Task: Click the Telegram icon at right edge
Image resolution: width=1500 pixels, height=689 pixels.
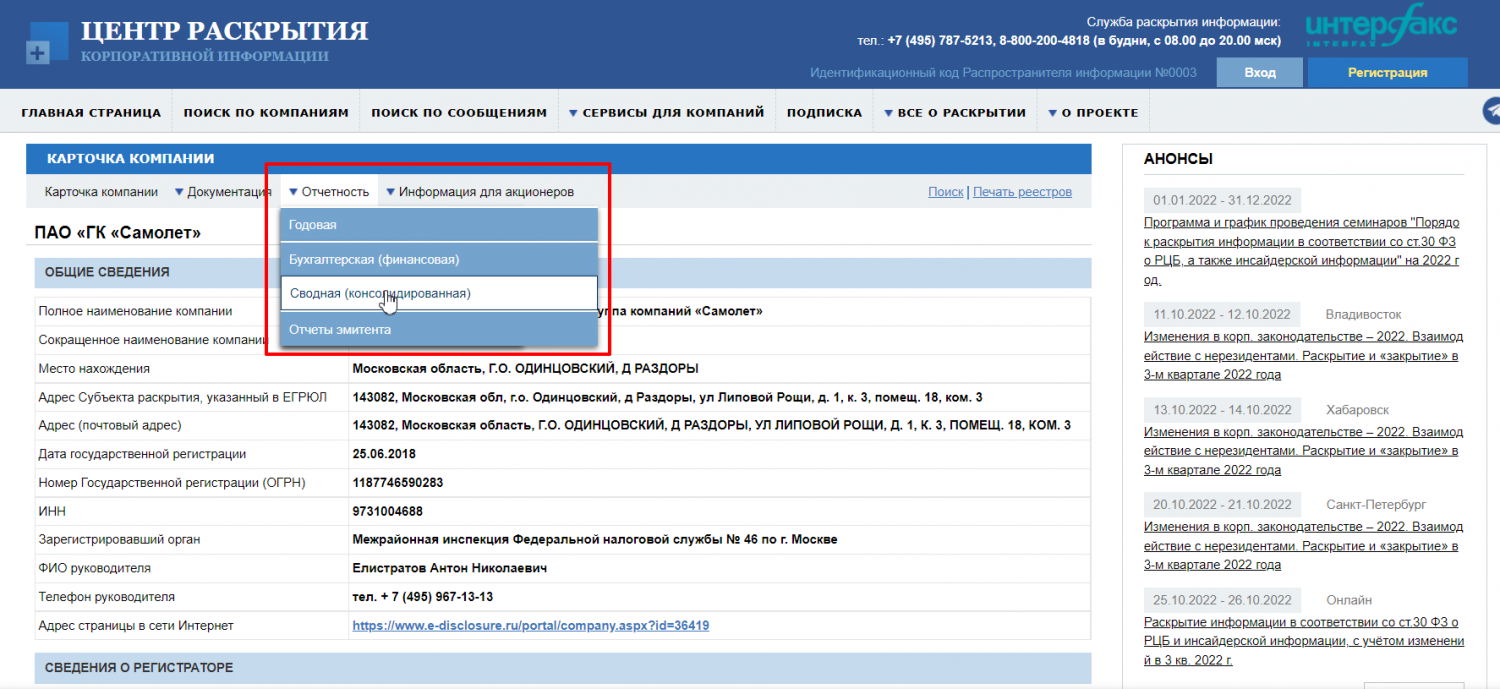Action: tap(1491, 110)
